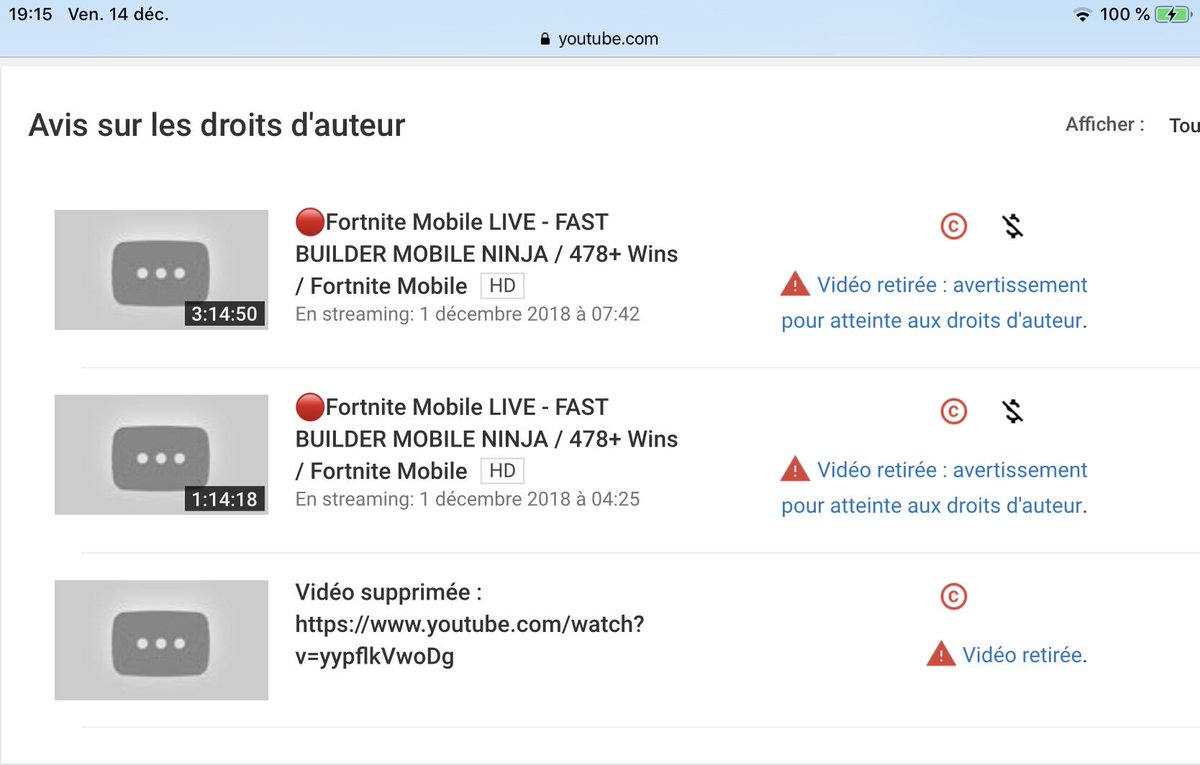
Task: Open thumbnail of the deleted video
Action: tap(161, 640)
